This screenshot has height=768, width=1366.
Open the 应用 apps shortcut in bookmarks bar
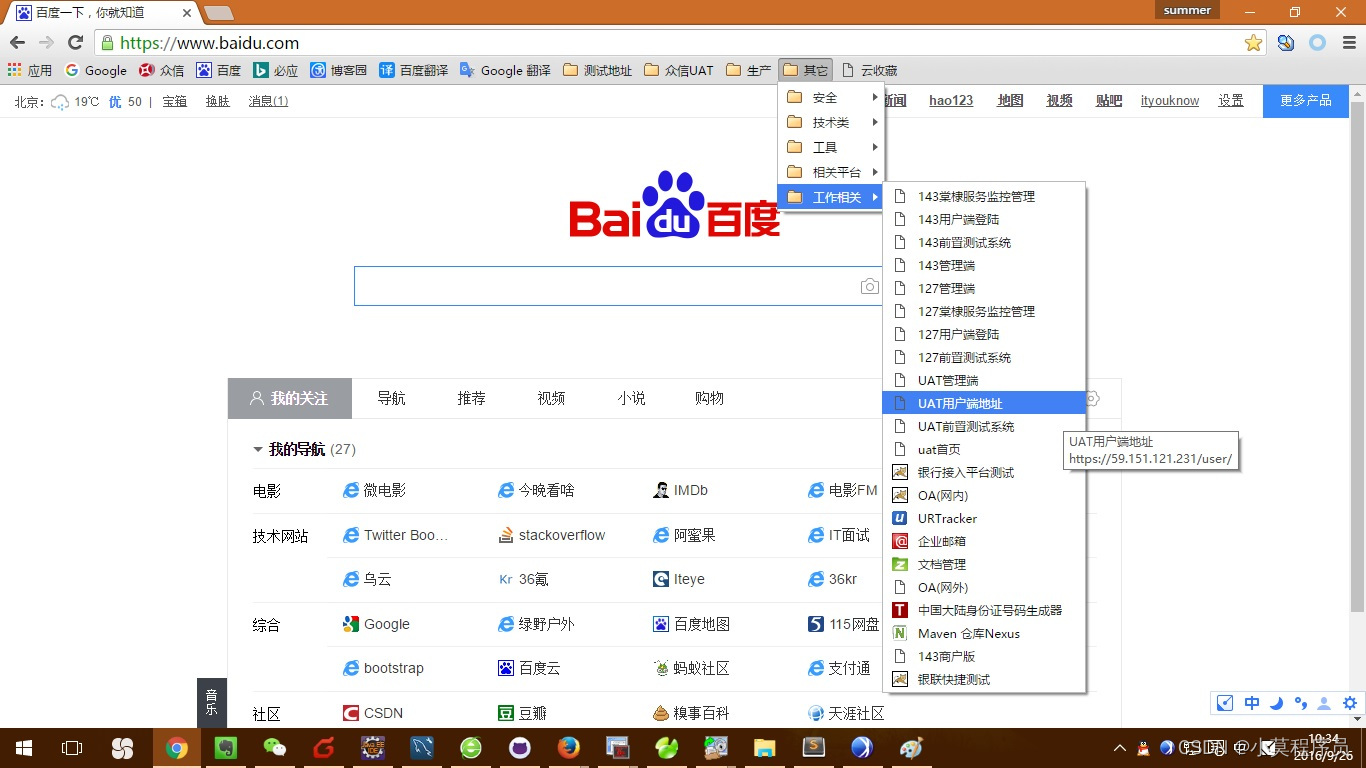tap(29, 70)
